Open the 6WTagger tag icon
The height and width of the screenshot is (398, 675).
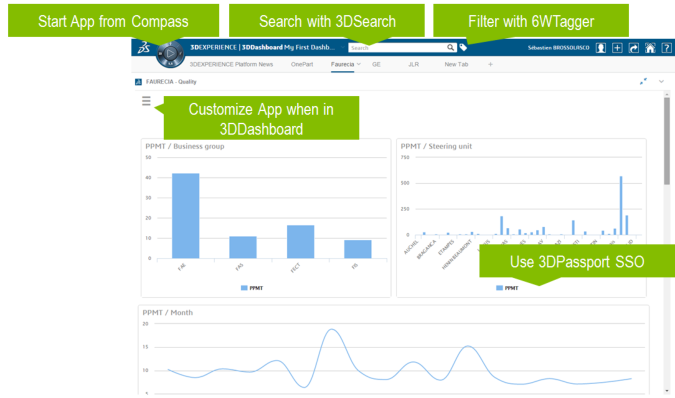tap(463, 47)
